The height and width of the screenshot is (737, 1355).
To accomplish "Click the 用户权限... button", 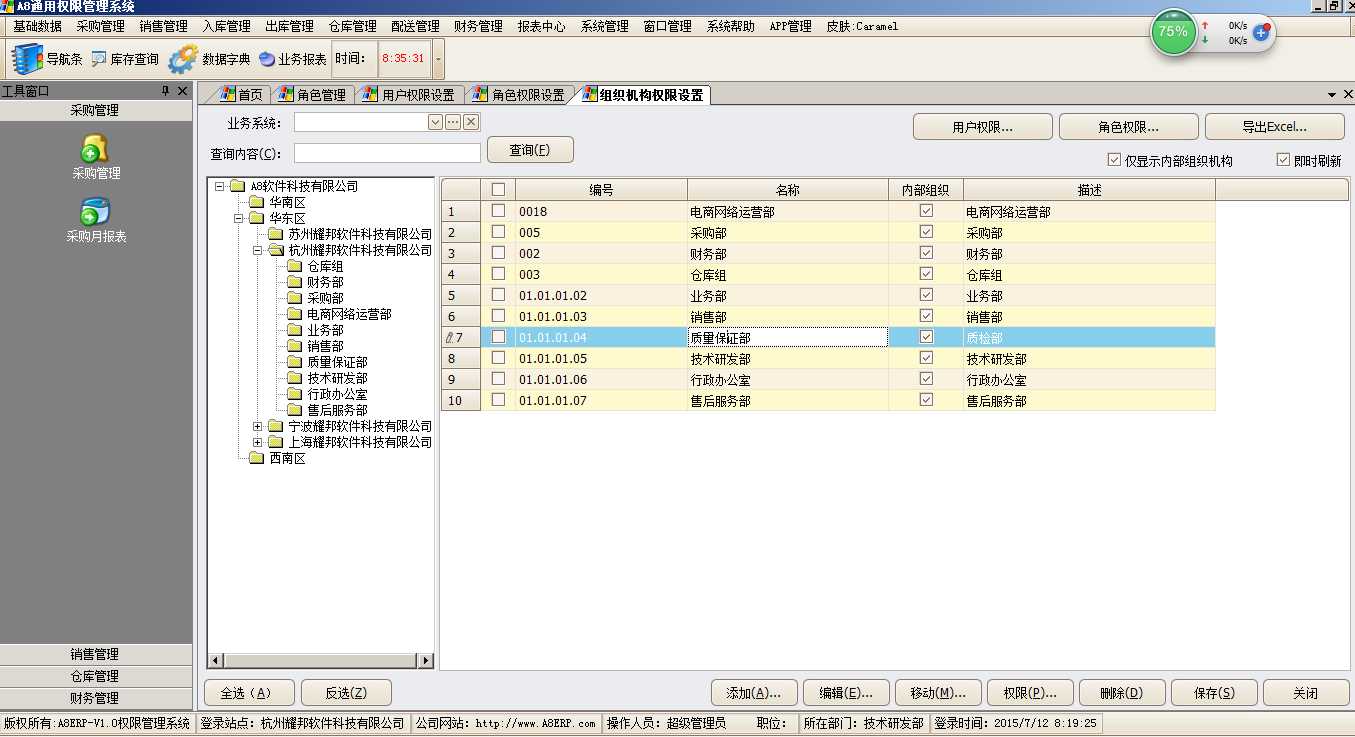I will tap(982, 127).
